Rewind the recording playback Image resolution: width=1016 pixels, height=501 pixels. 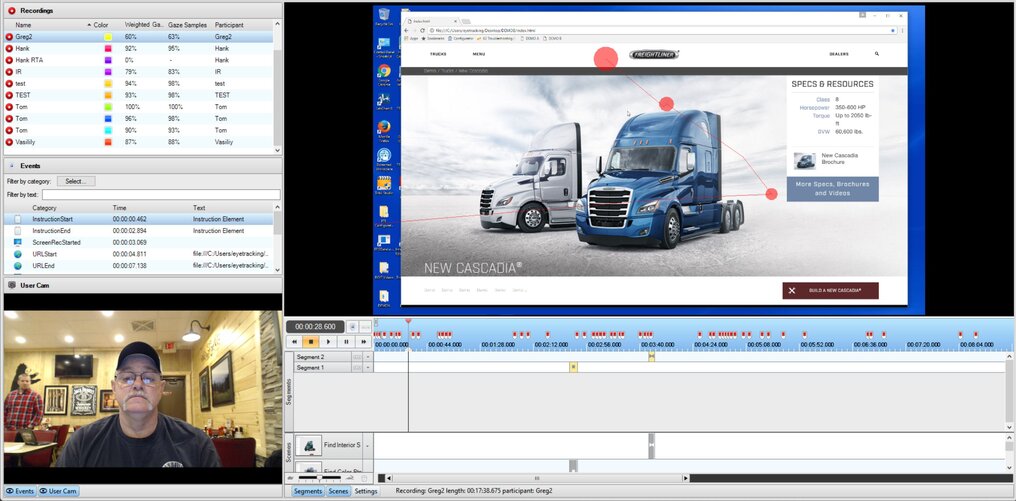294,342
